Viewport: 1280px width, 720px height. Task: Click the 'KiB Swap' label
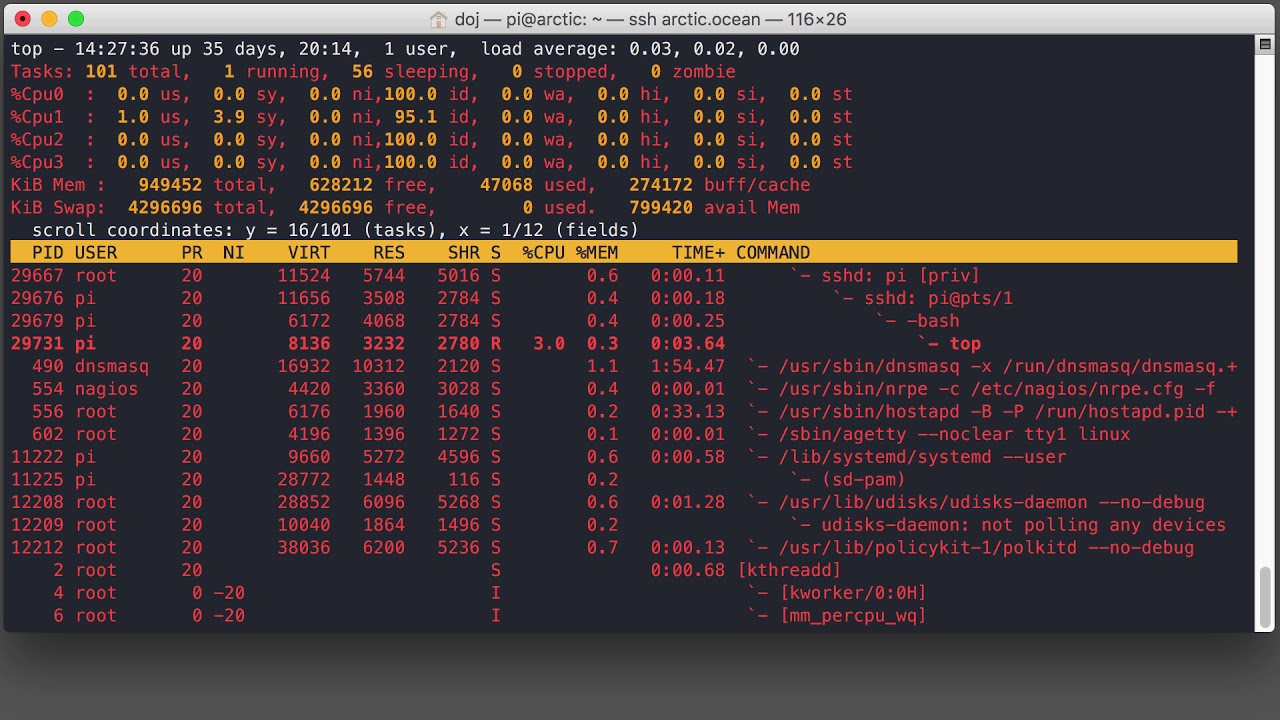pos(59,208)
